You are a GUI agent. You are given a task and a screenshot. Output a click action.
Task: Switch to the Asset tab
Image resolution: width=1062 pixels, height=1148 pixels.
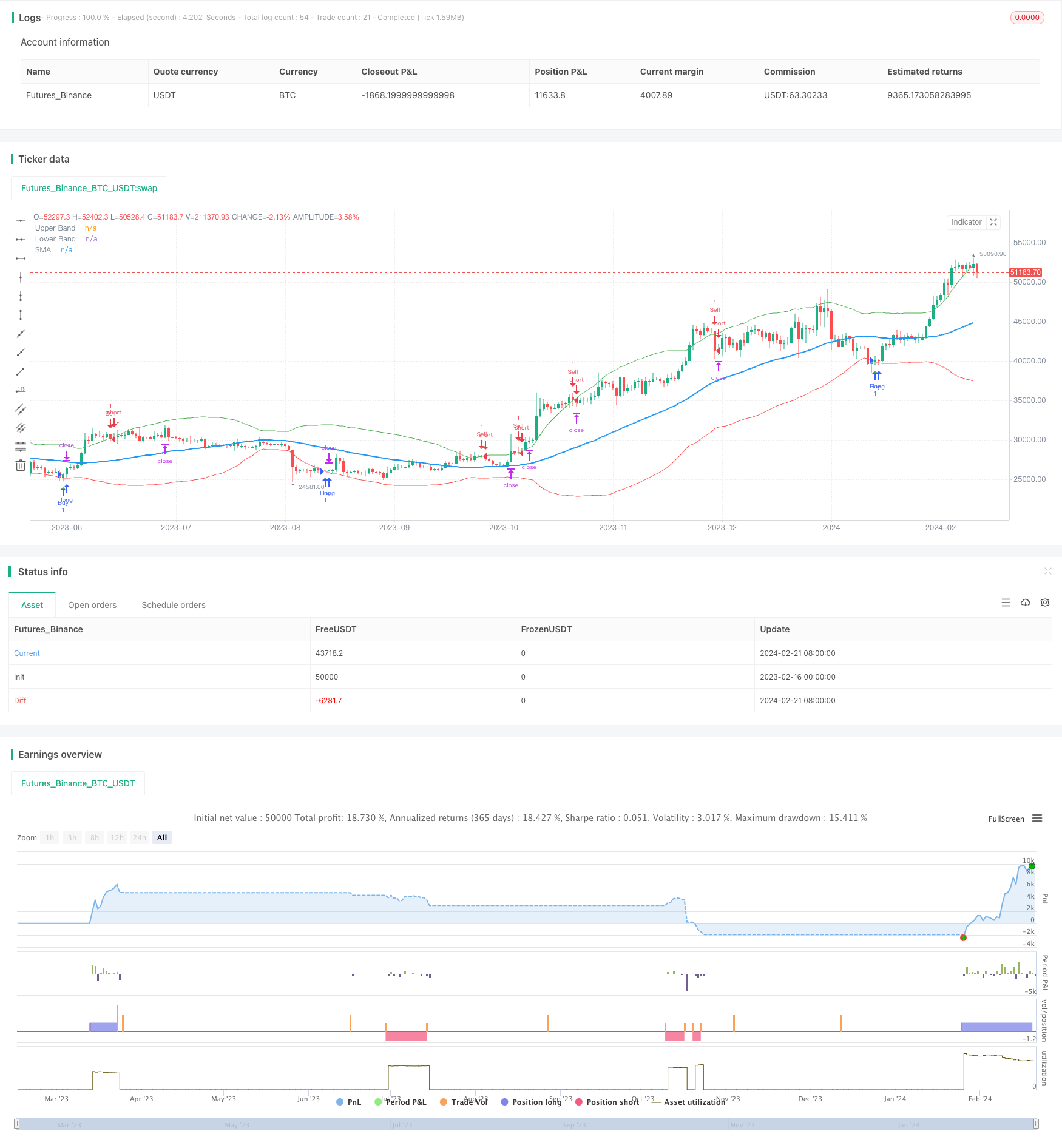pyautogui.click(x=32, y=605)
